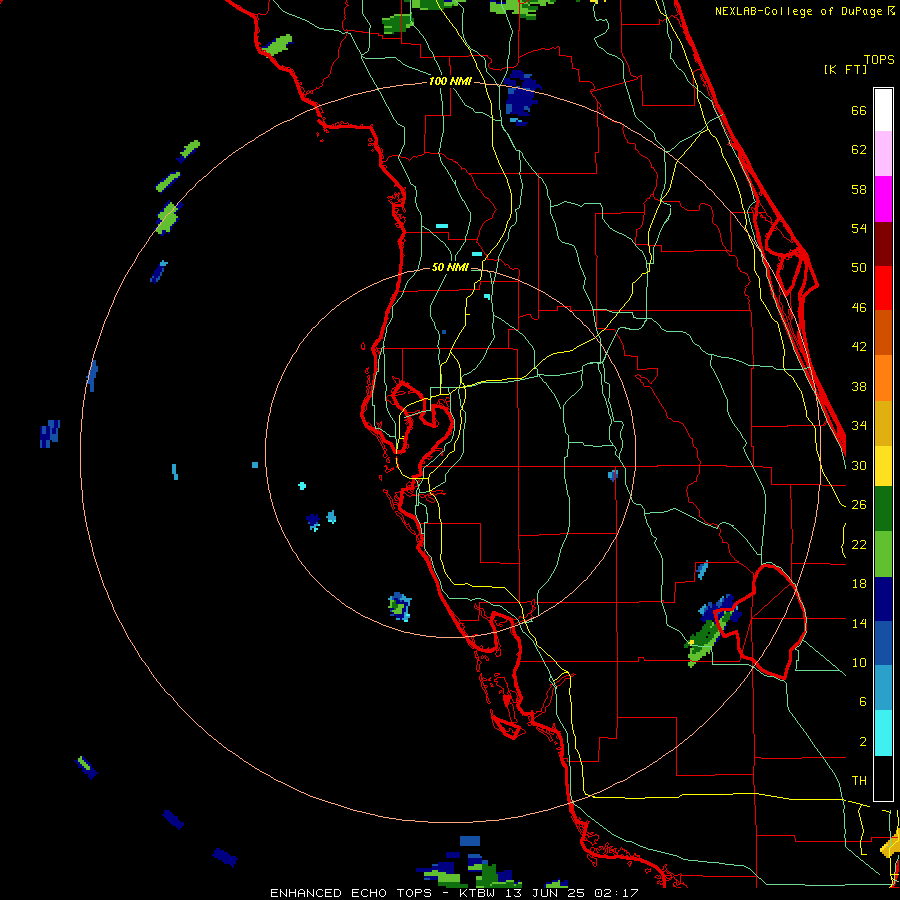The height and width of the screenshot is (900, 900).
Task: Click the gold legend color band
Action: [x=883, y=423]
